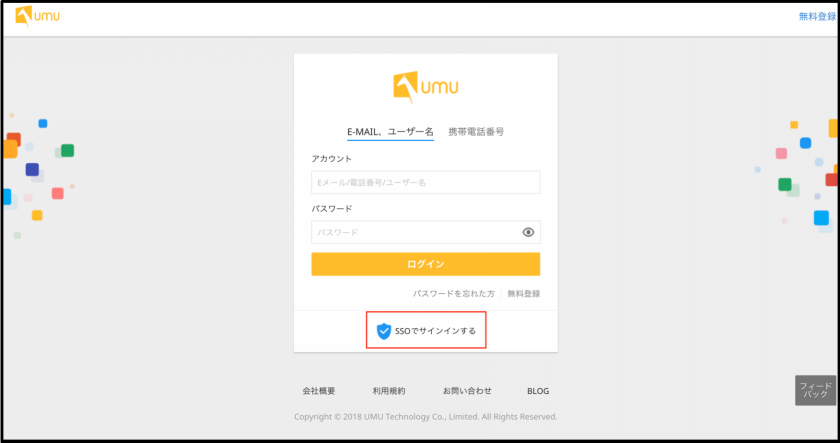The height and width of the screenshot is (443, 840).
Task: Open the 利用規約 footer link
Action: coord(389,391)
